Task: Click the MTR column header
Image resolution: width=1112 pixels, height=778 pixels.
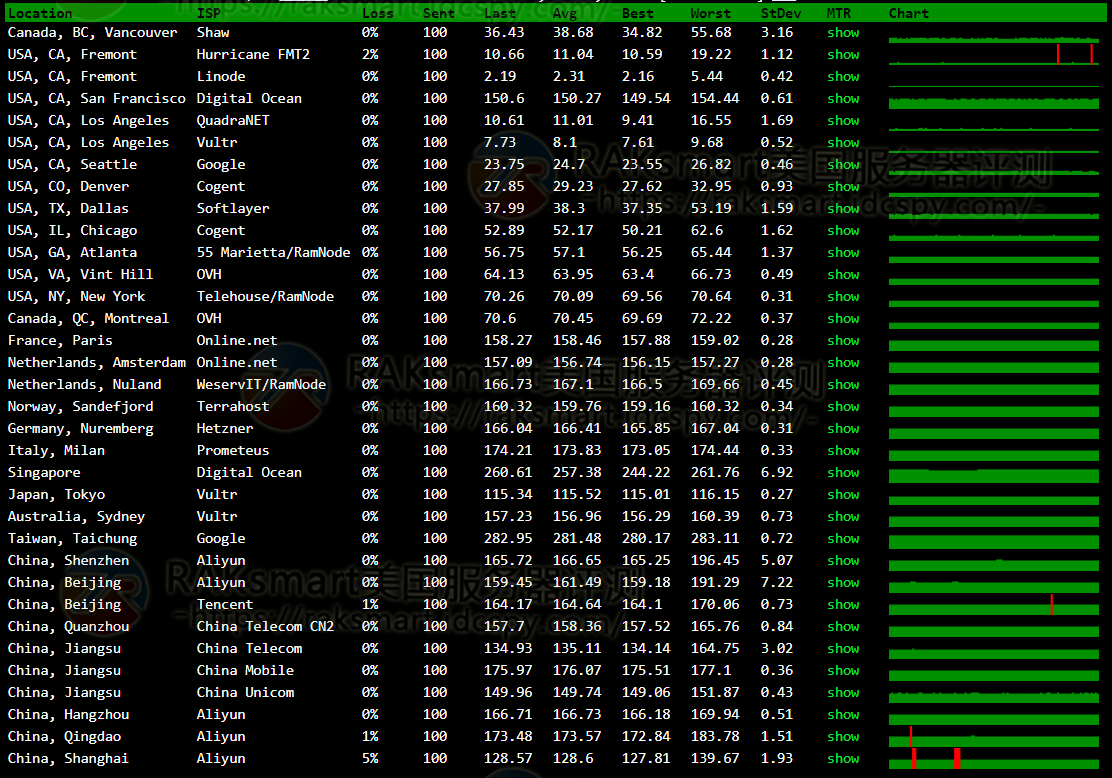Action: point(838,13)
